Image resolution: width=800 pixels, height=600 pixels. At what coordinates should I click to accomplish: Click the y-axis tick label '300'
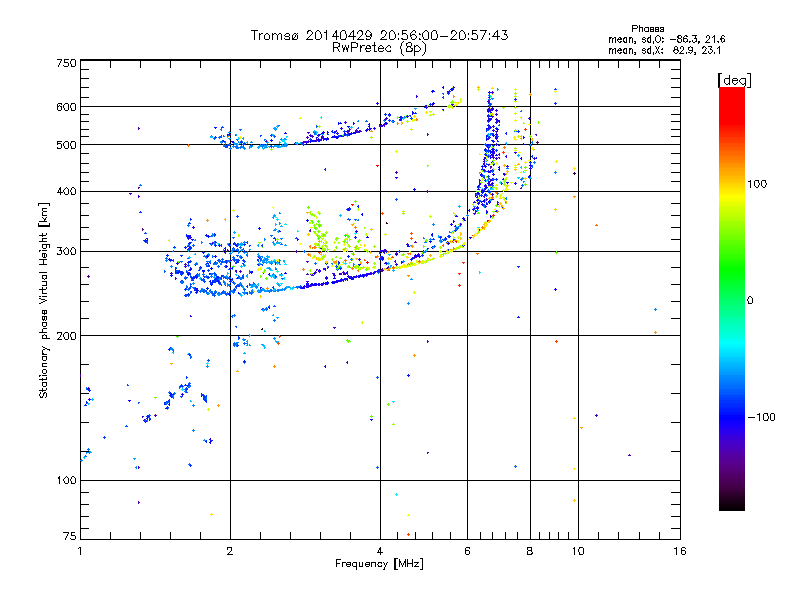[x=66, y=252]
